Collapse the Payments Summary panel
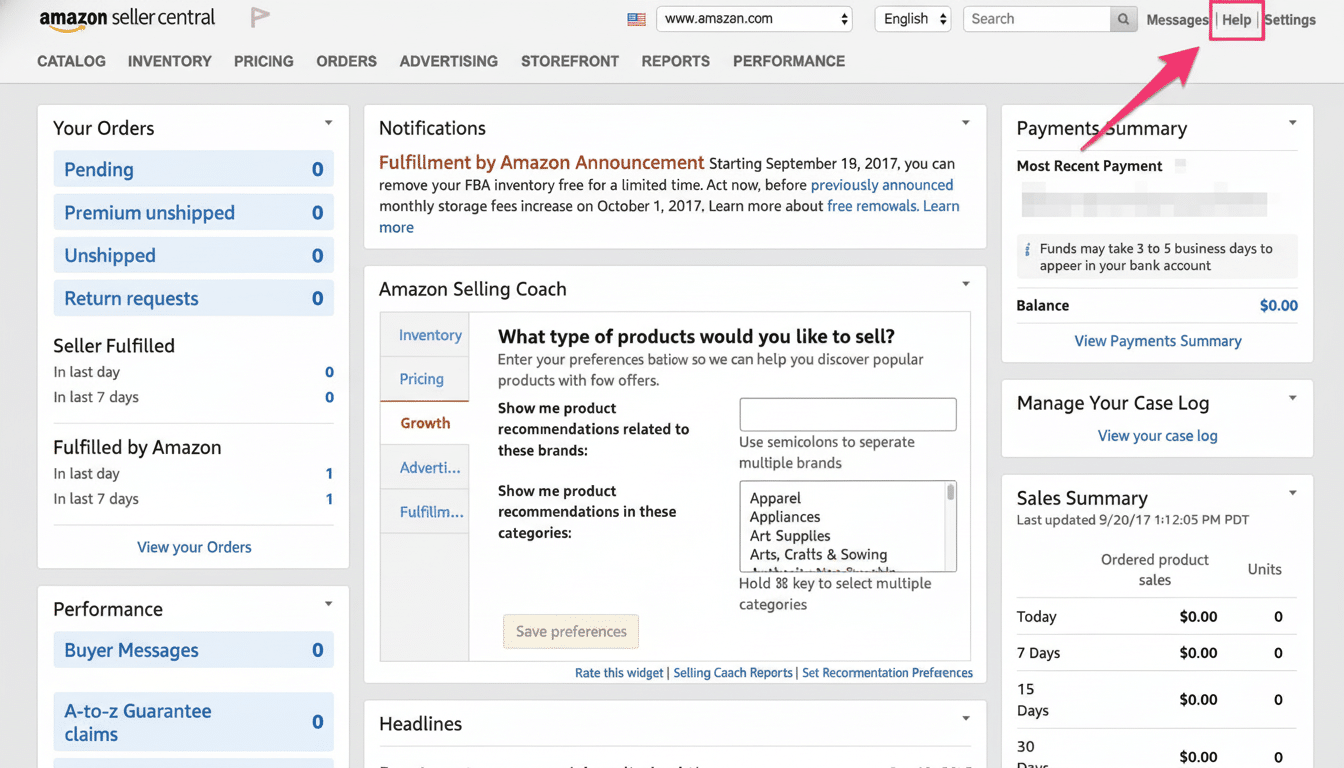The width and height of the screenshot is (1344, 768). [1291, 122]
